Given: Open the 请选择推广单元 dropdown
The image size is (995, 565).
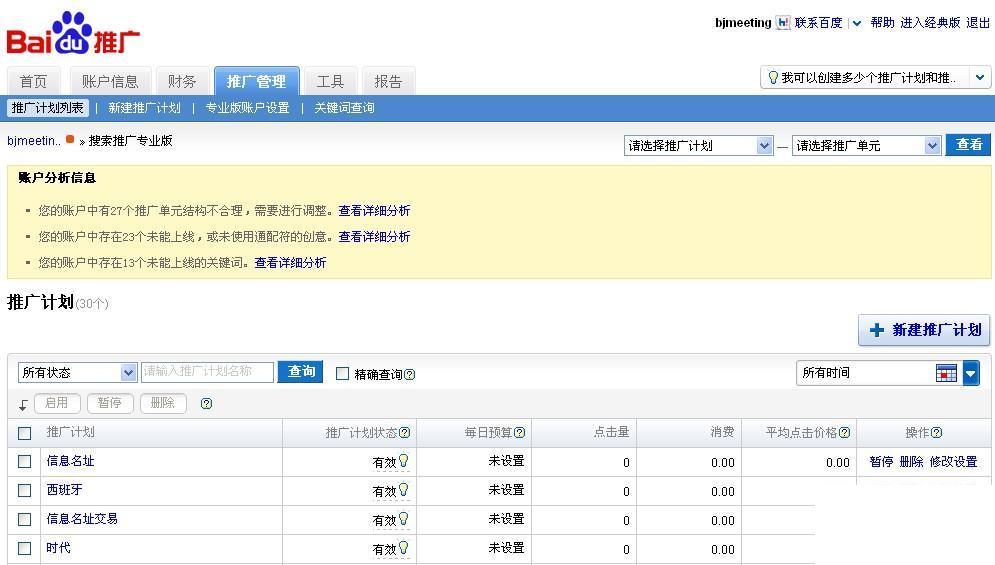Looking at the screenshot, I should (866, 145).
